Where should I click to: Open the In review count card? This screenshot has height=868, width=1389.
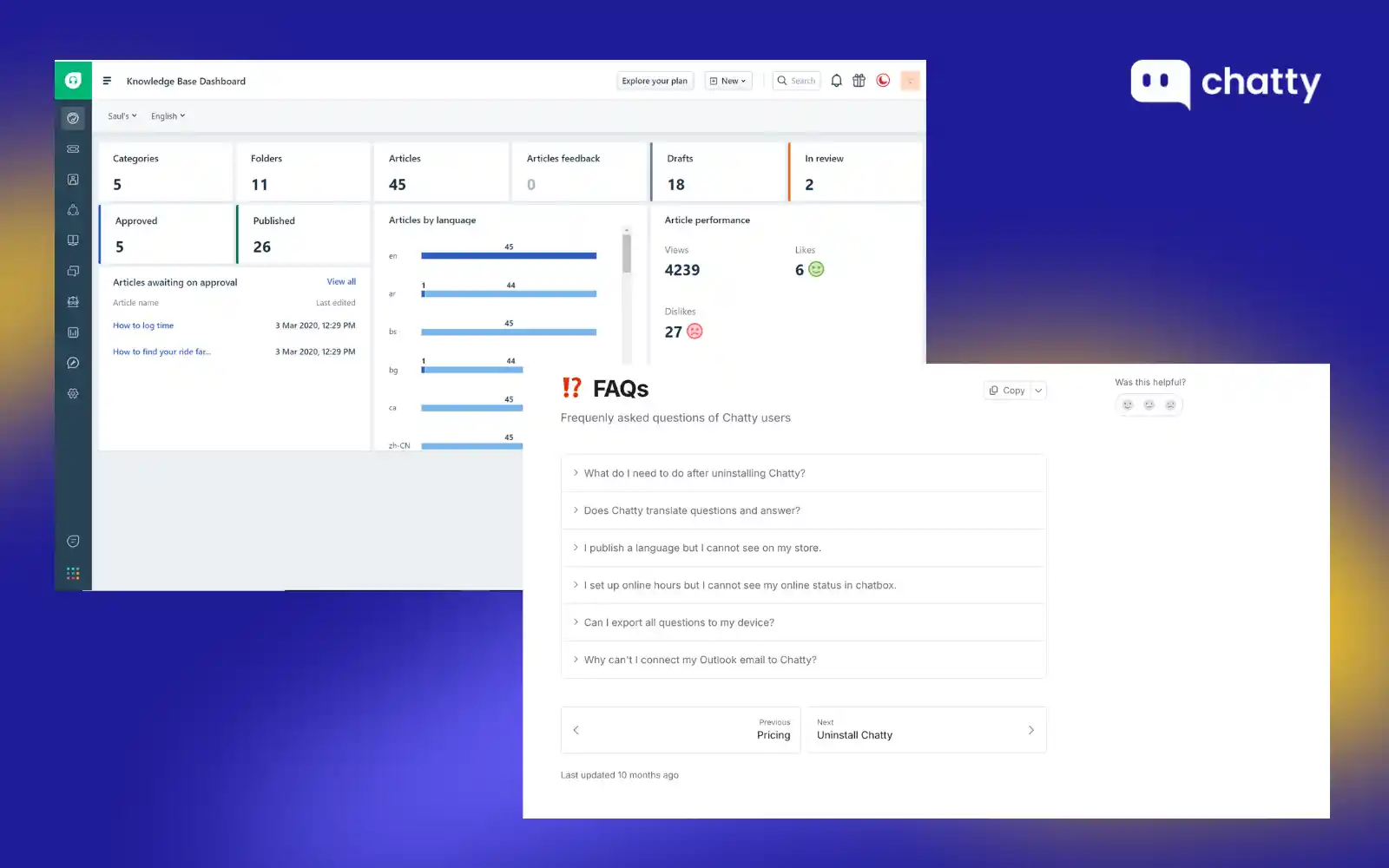click(x=856, y=172)
